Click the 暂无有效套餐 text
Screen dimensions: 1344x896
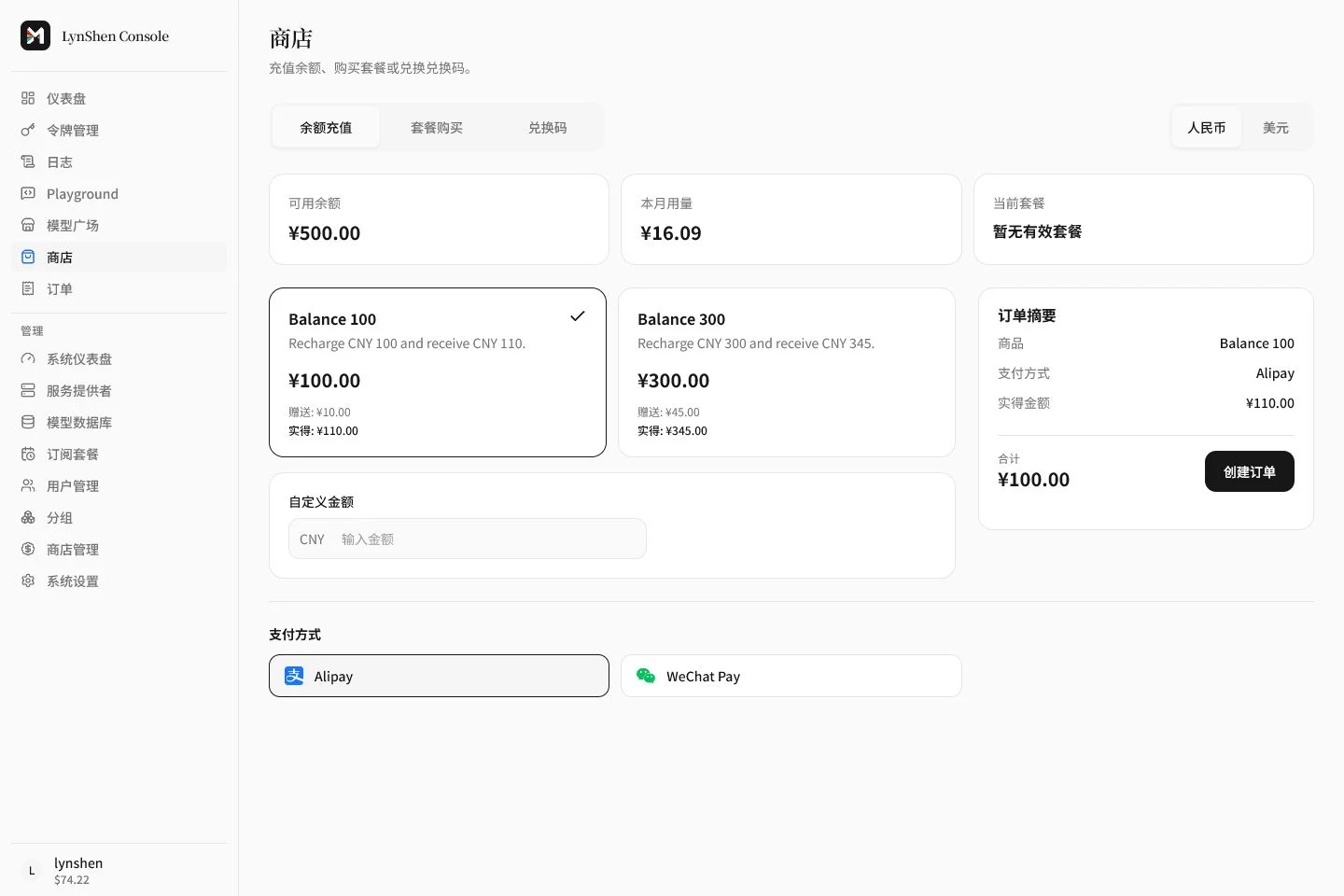1038,231
